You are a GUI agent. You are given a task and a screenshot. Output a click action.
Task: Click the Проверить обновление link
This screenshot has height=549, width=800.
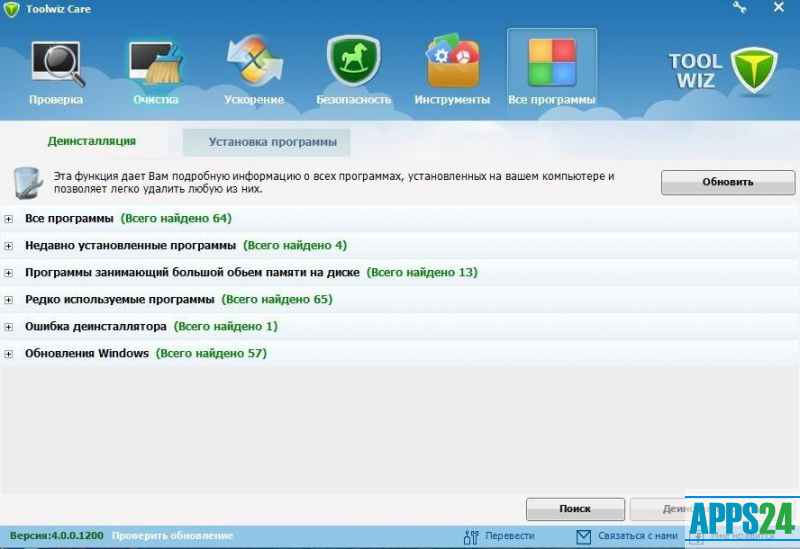[x=172, y=536]
